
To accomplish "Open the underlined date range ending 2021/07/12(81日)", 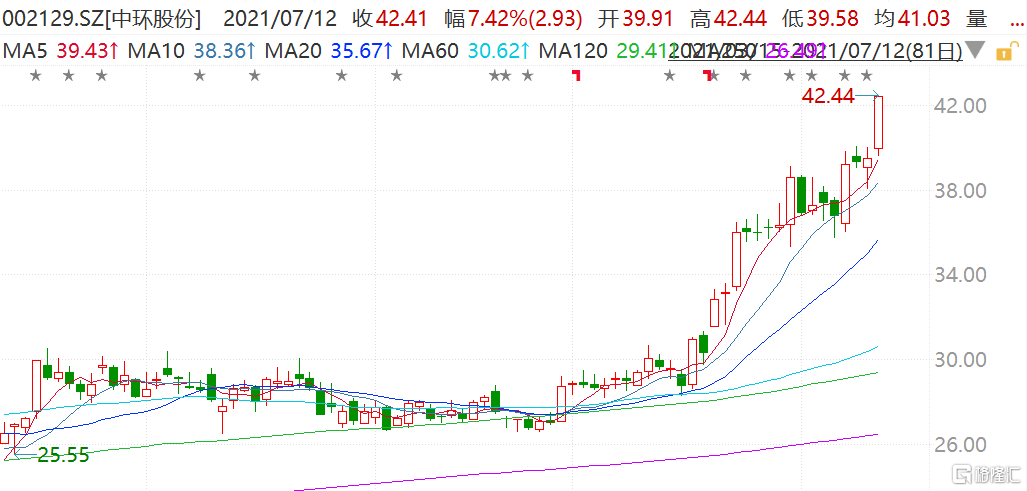I will [815, 50].
